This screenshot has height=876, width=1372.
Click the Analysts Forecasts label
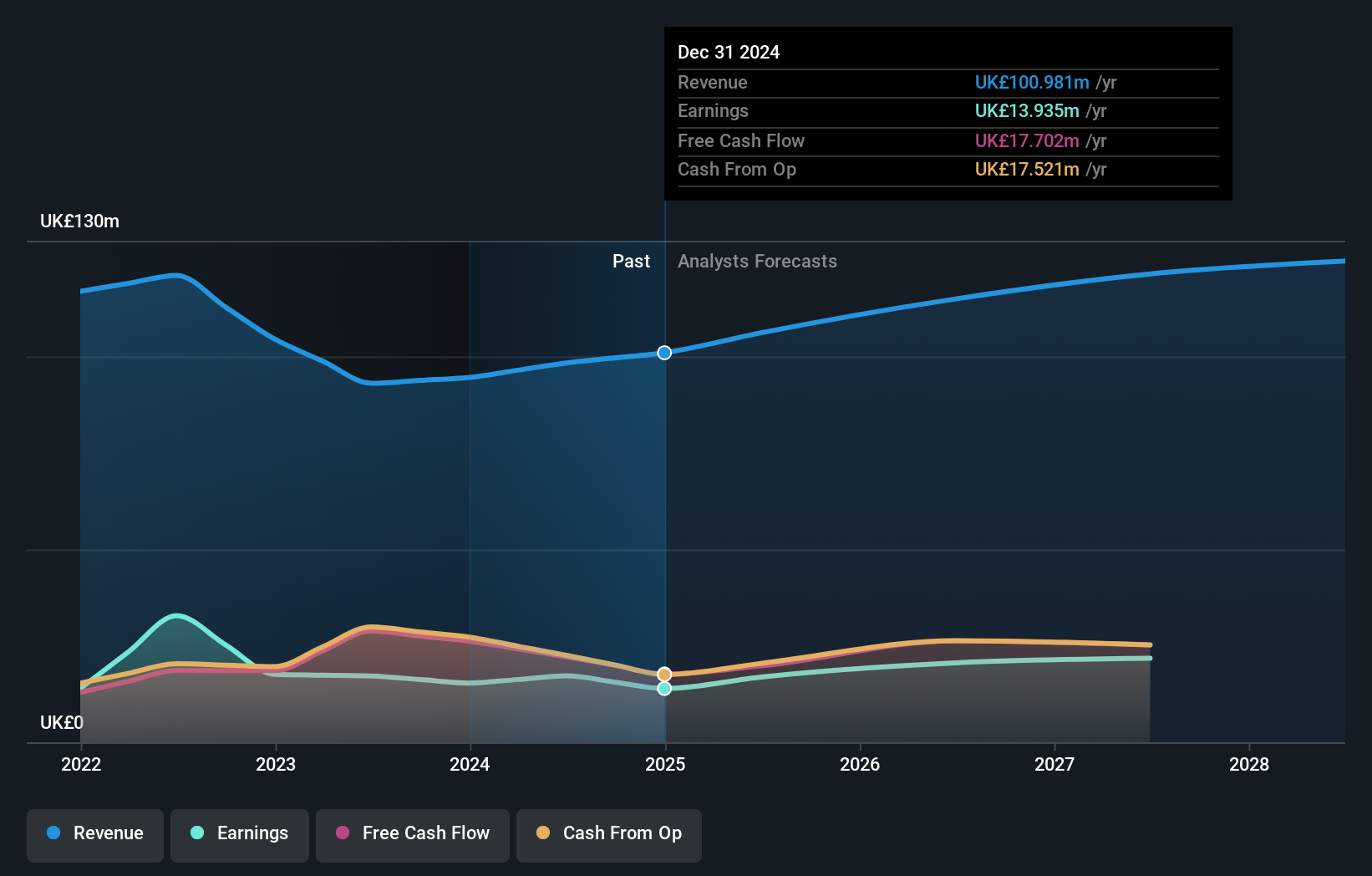(x=757, y=262)
